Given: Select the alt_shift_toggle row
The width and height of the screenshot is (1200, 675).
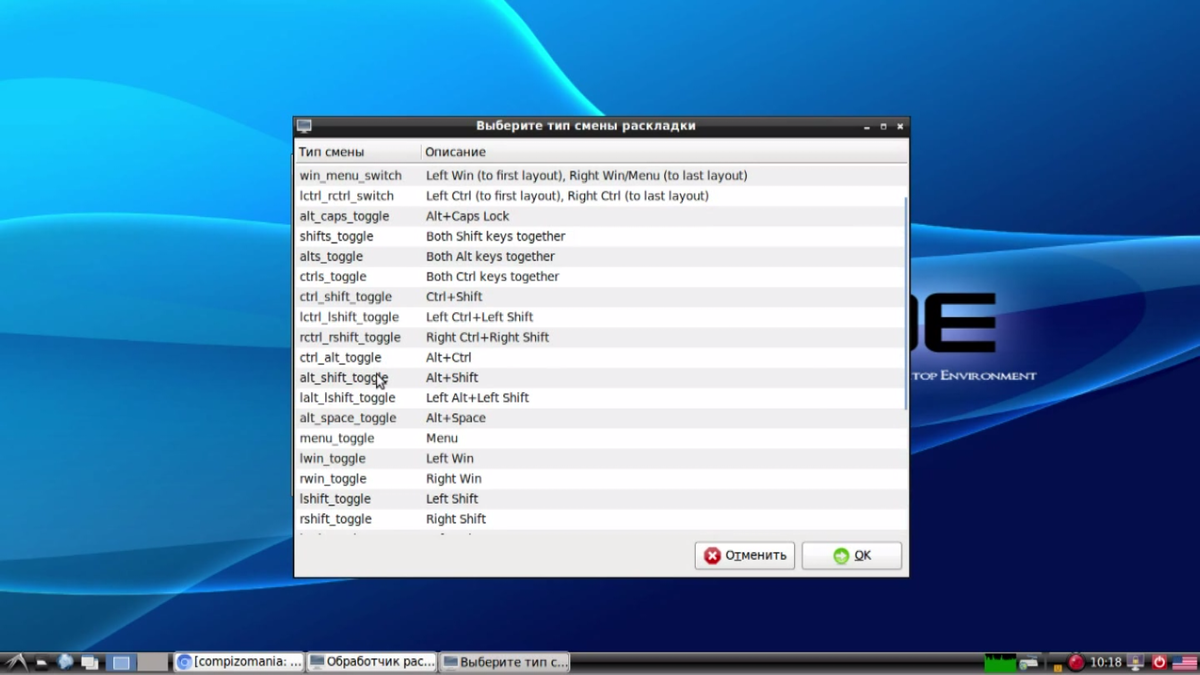Looking at the screenshot, I should click(x=600, y=377).
